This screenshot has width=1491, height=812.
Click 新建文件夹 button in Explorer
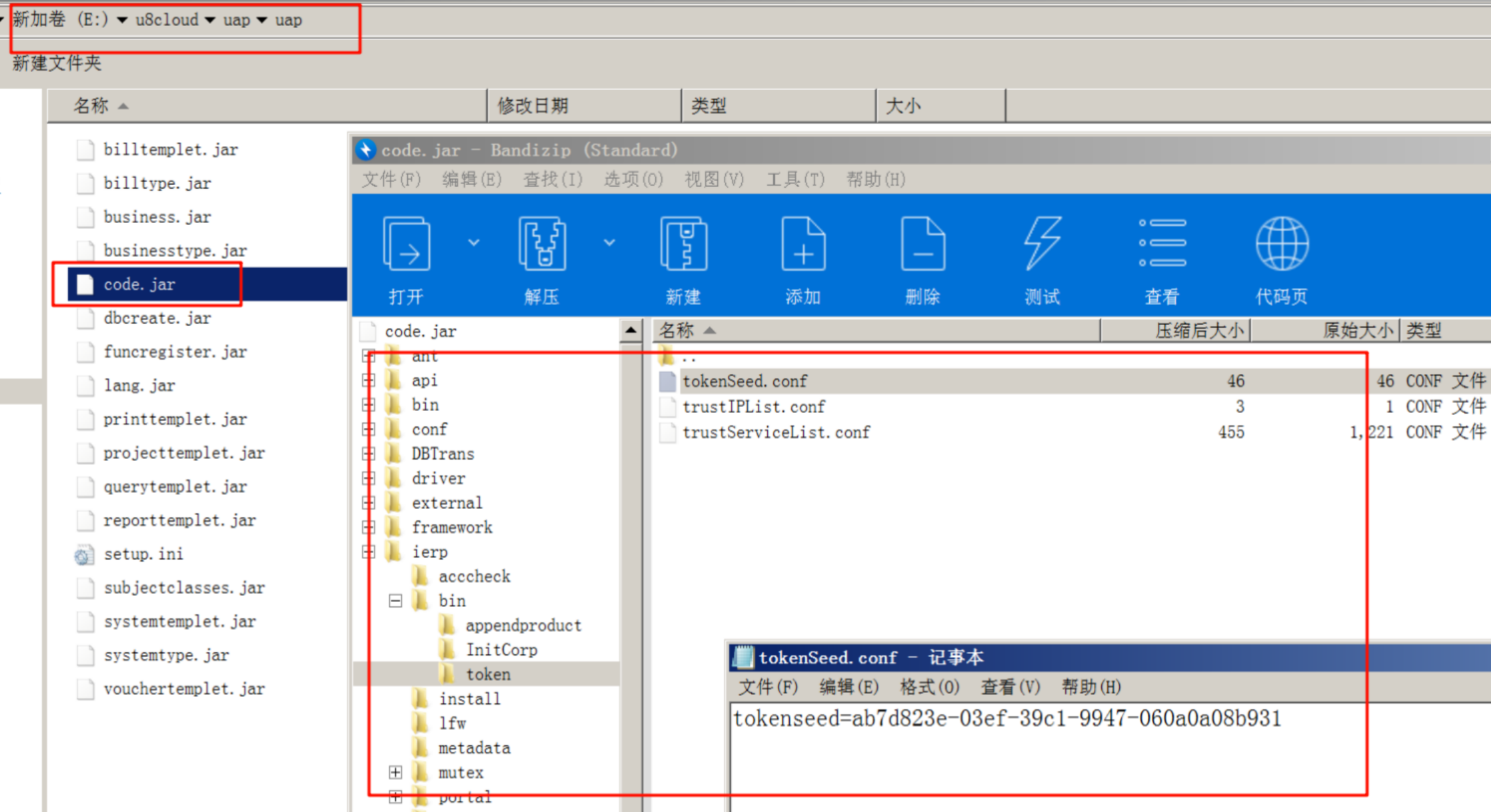click(x=57, y=63)
